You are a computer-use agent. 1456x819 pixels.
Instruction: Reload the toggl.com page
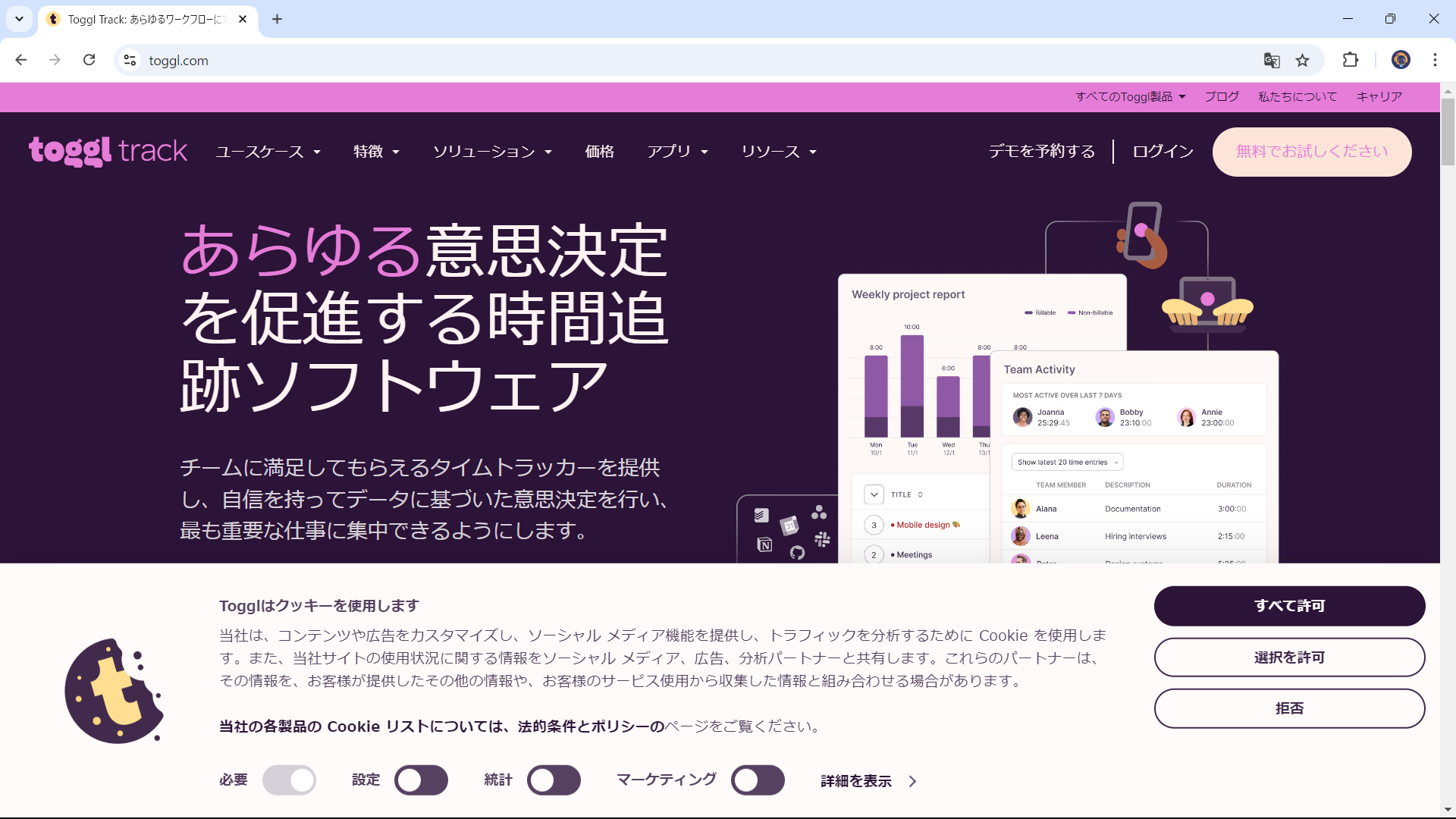pos(89,60)
